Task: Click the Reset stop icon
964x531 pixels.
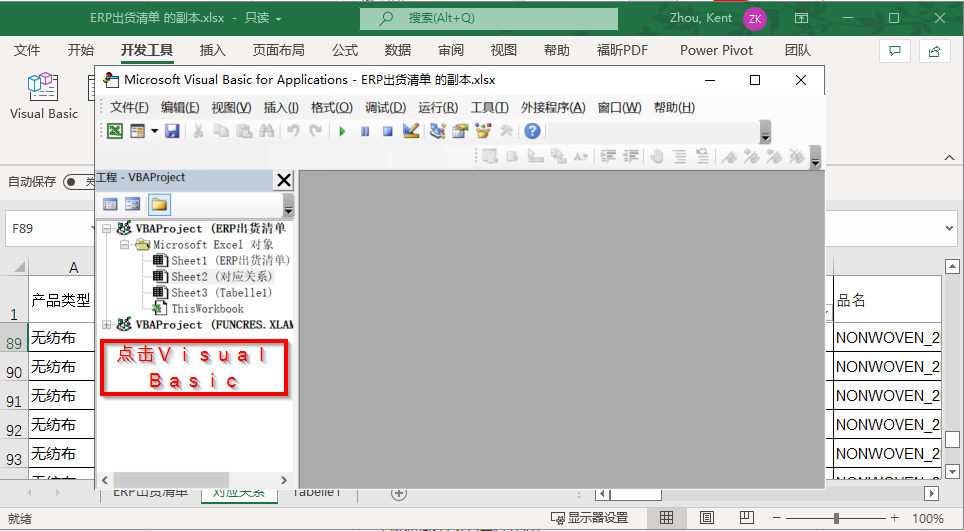Action: coord(387,131)
